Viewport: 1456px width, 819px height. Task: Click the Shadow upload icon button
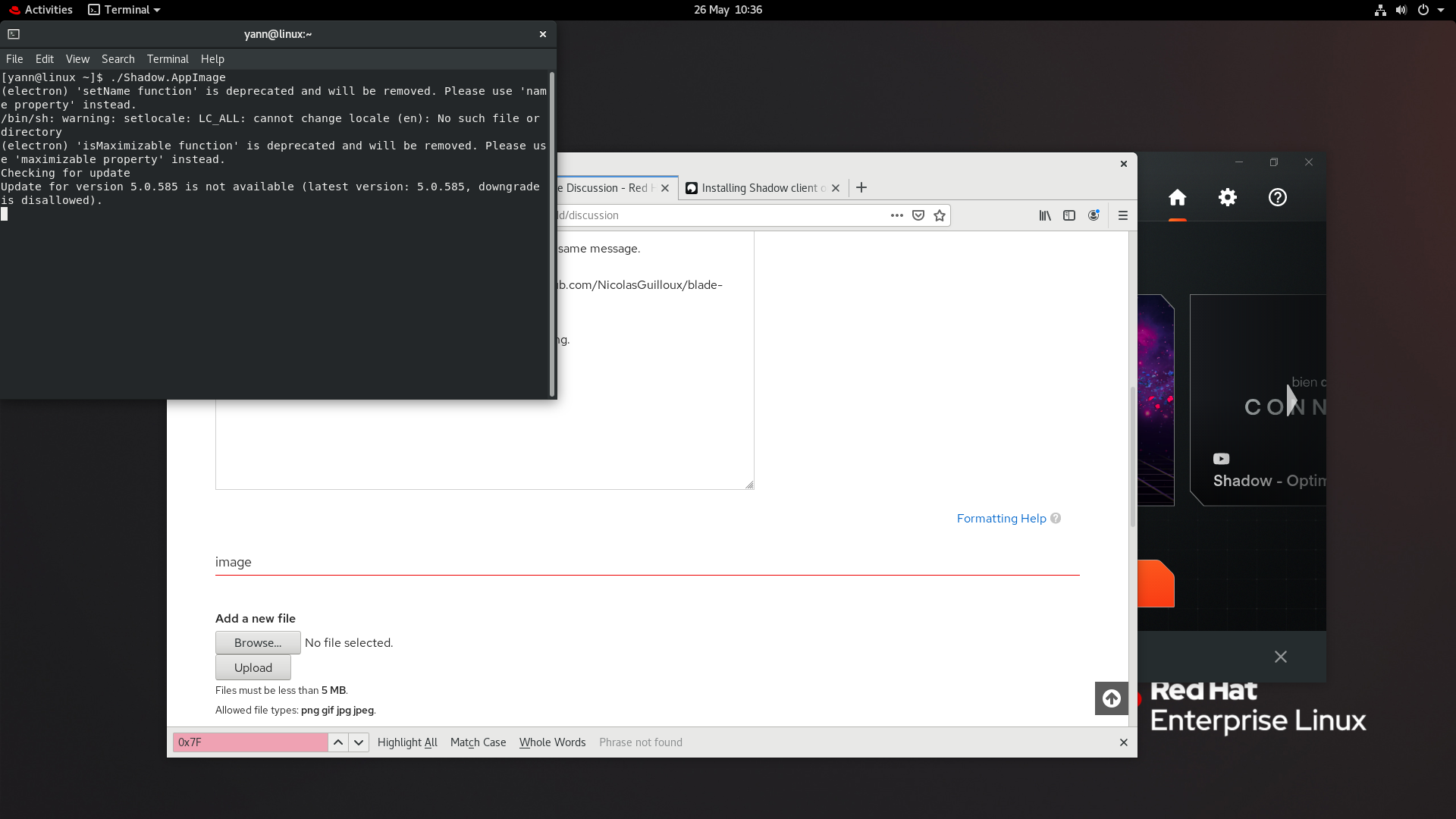pyautogui.click(x=1111, y=698)
